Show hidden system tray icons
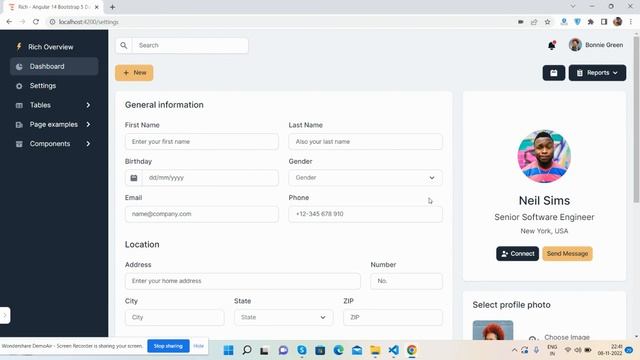Screen dimensions: 640x360 coord(514,350)
